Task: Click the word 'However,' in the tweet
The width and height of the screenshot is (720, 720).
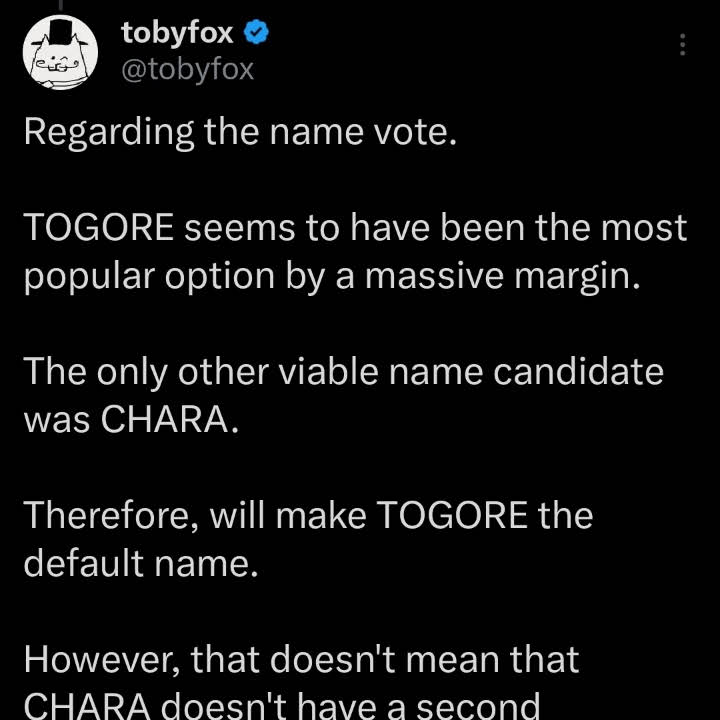Action: [102, 660]
